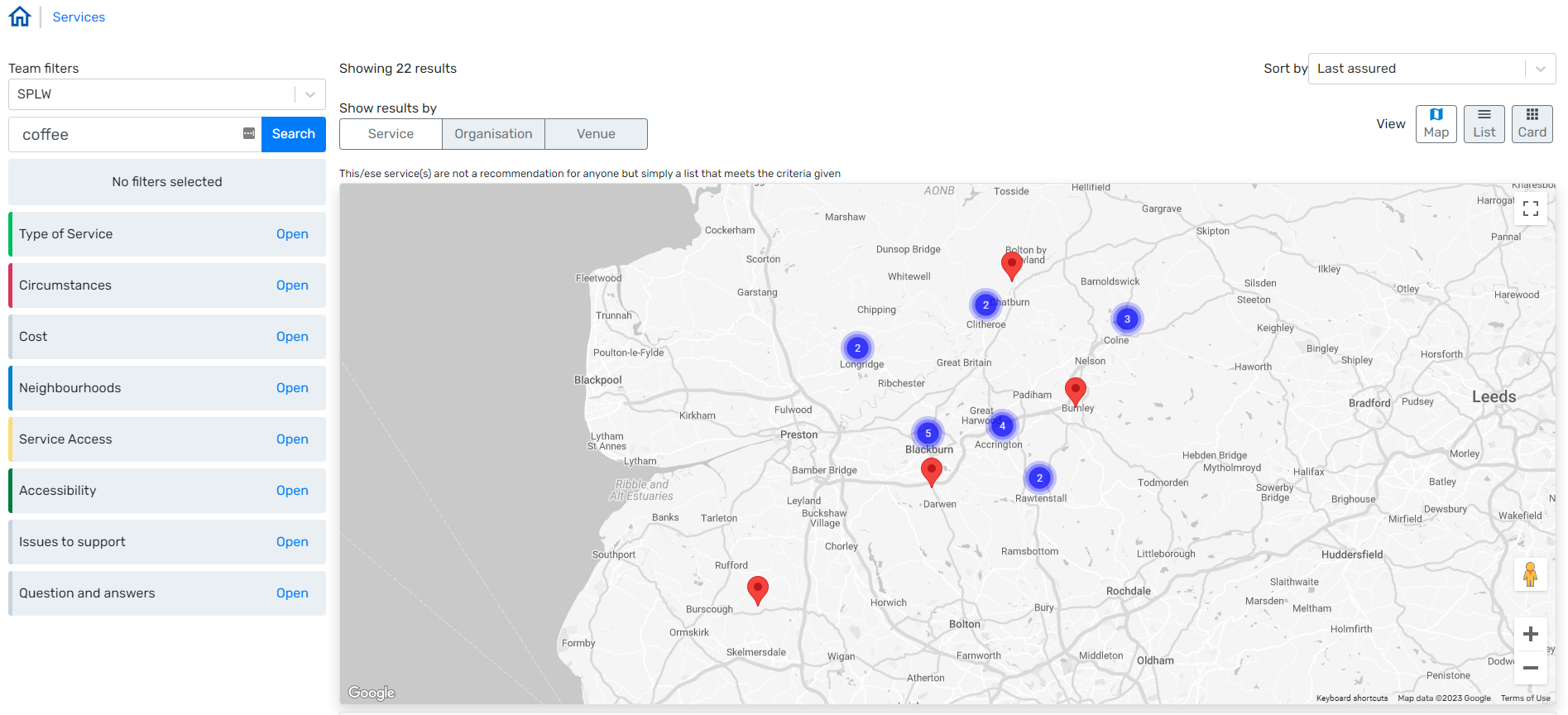Toggle fullscreen map view
The image size is (1568, 715).
tap(1530, 209)
